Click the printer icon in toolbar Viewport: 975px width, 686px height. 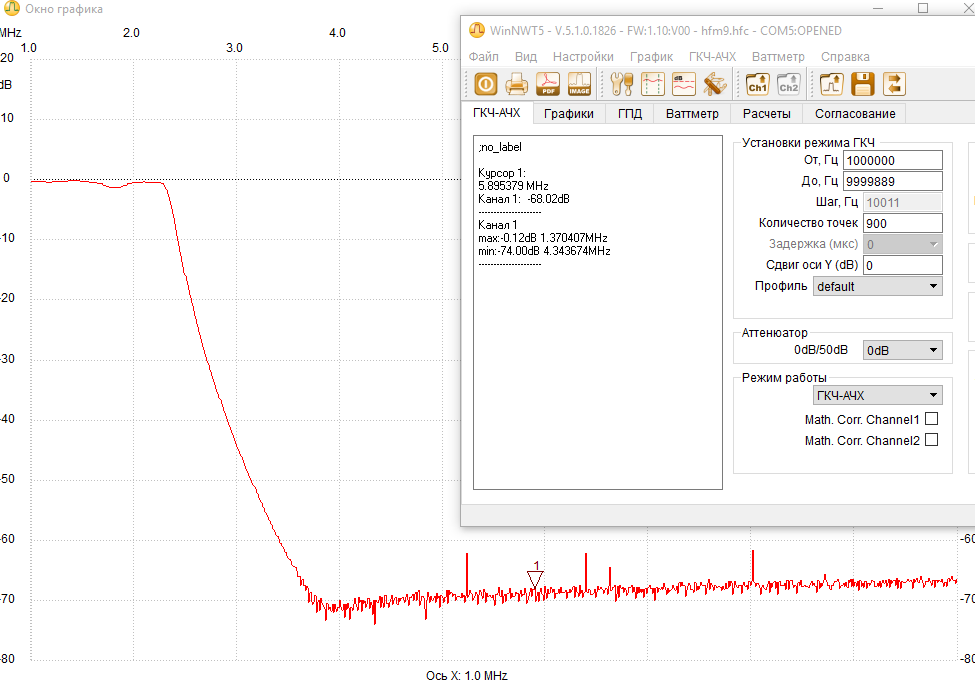(x=517, y=84)
